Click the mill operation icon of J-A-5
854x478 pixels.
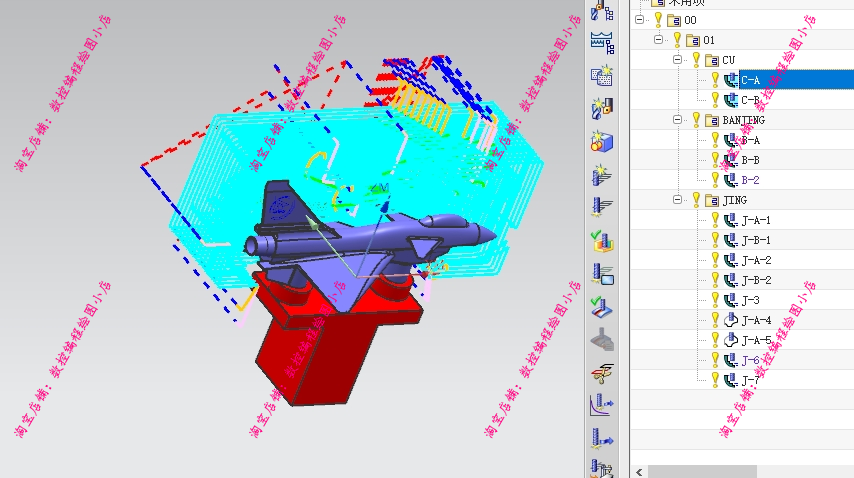coord(731,340)
